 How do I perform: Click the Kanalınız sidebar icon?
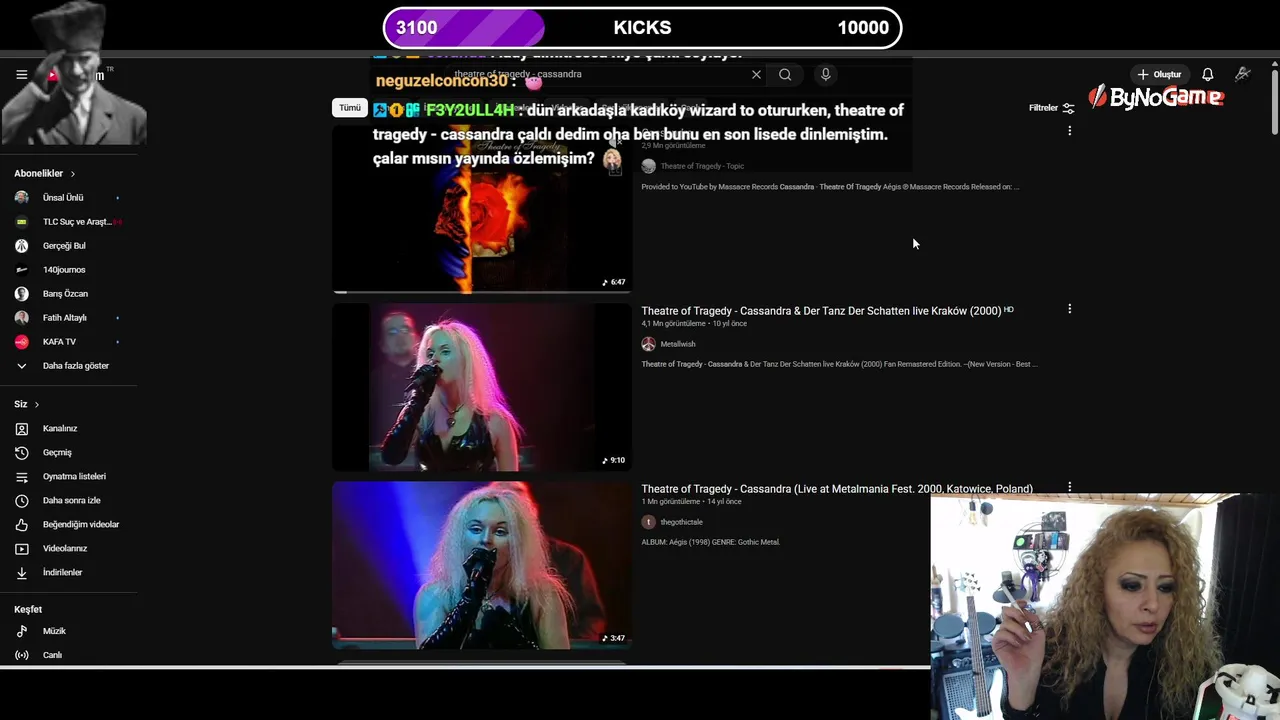click(21, 428)
